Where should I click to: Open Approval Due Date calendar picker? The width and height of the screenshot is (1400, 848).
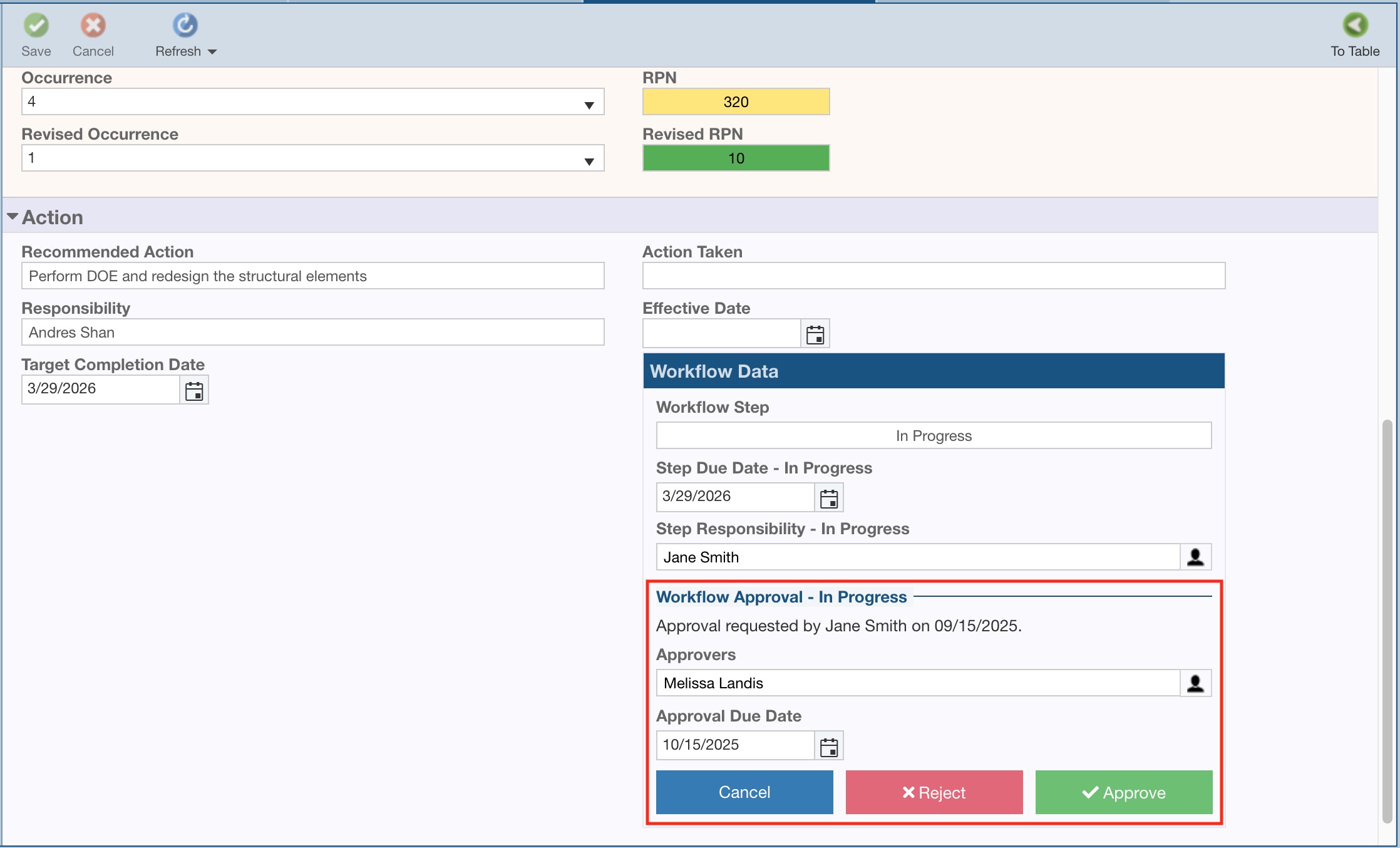point(828,747)
